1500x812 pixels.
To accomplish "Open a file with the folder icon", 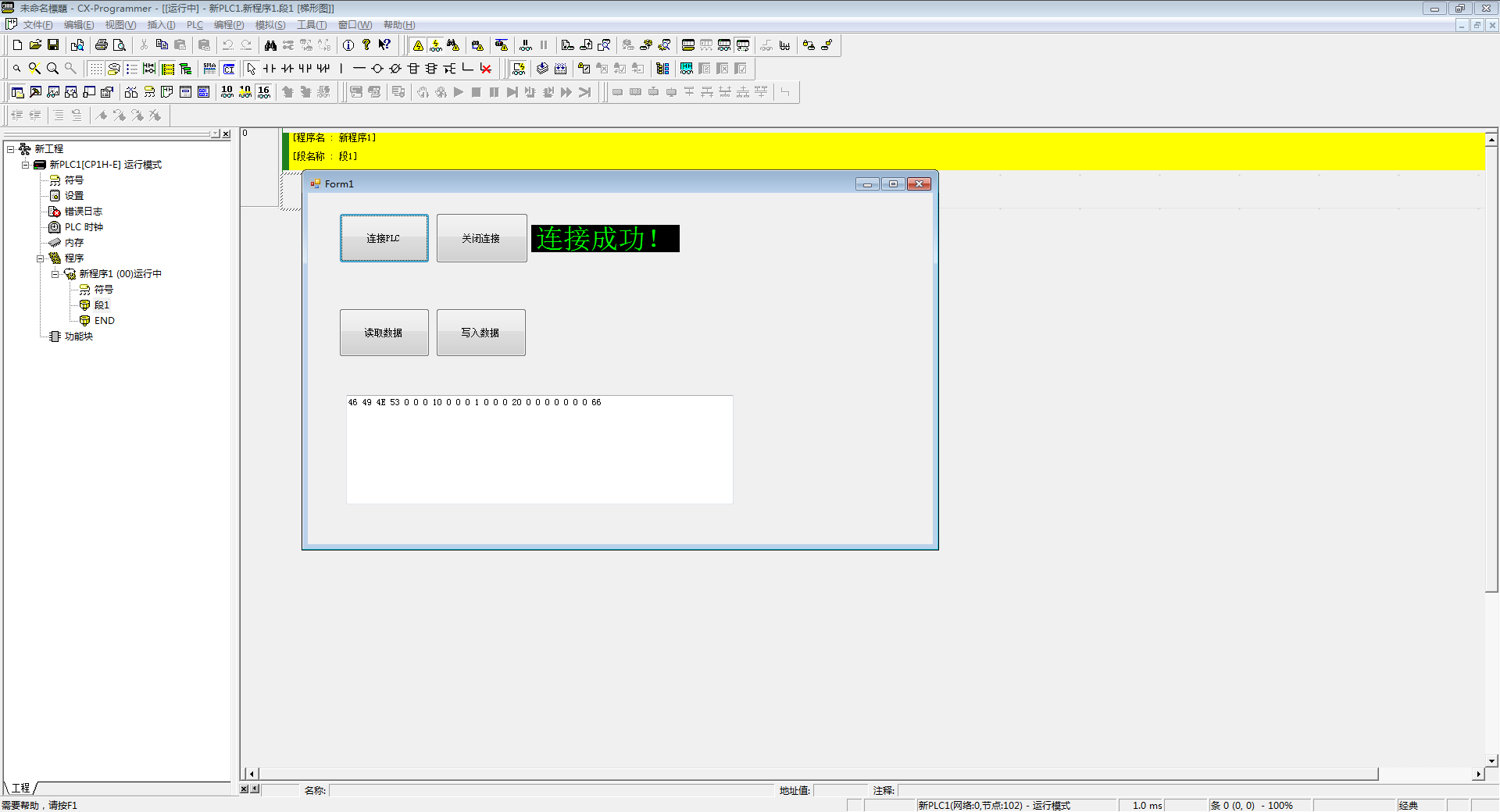I will pyautogui.click(x=35, y=45).
